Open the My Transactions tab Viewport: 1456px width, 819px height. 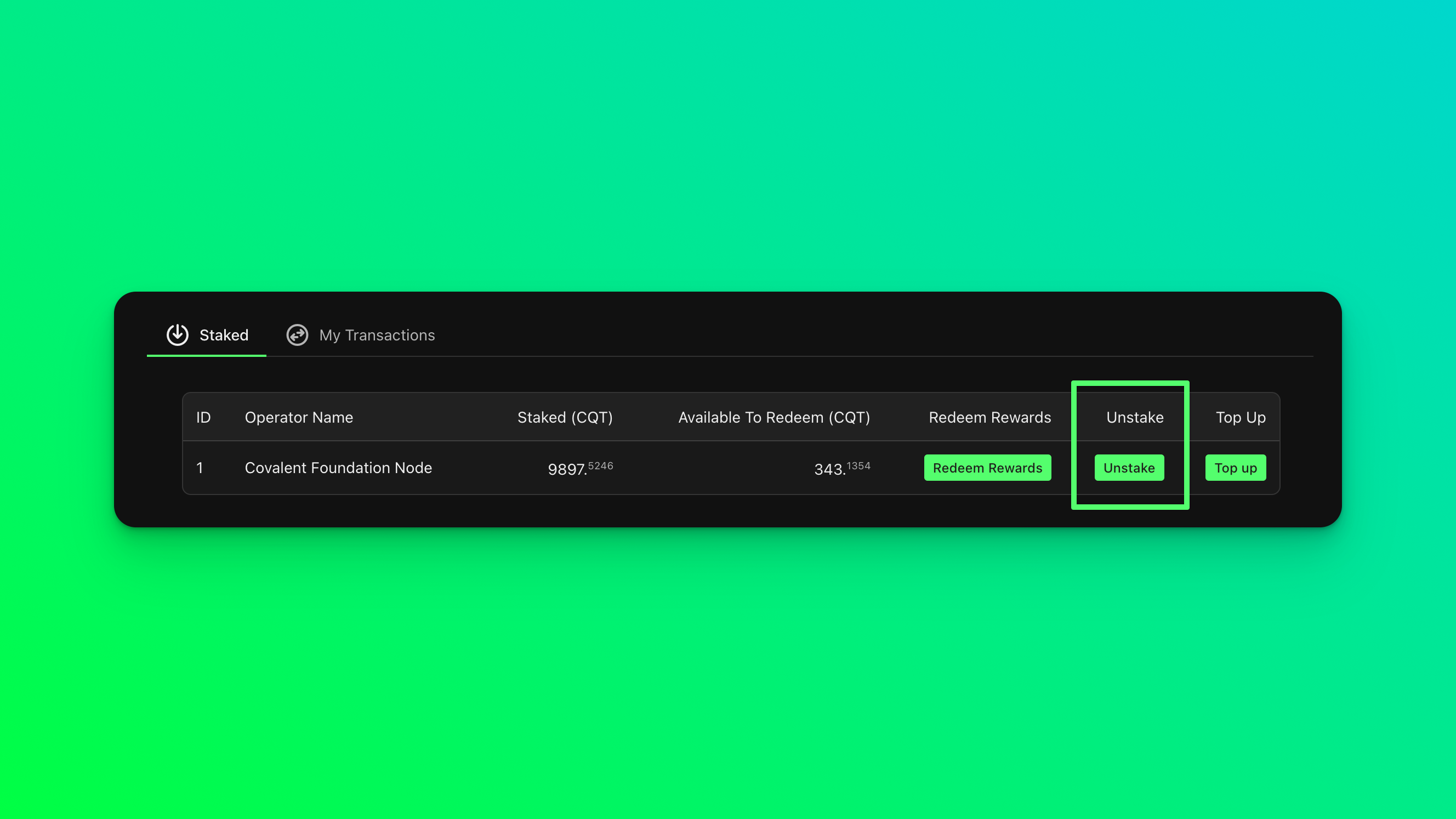(361, 335)
